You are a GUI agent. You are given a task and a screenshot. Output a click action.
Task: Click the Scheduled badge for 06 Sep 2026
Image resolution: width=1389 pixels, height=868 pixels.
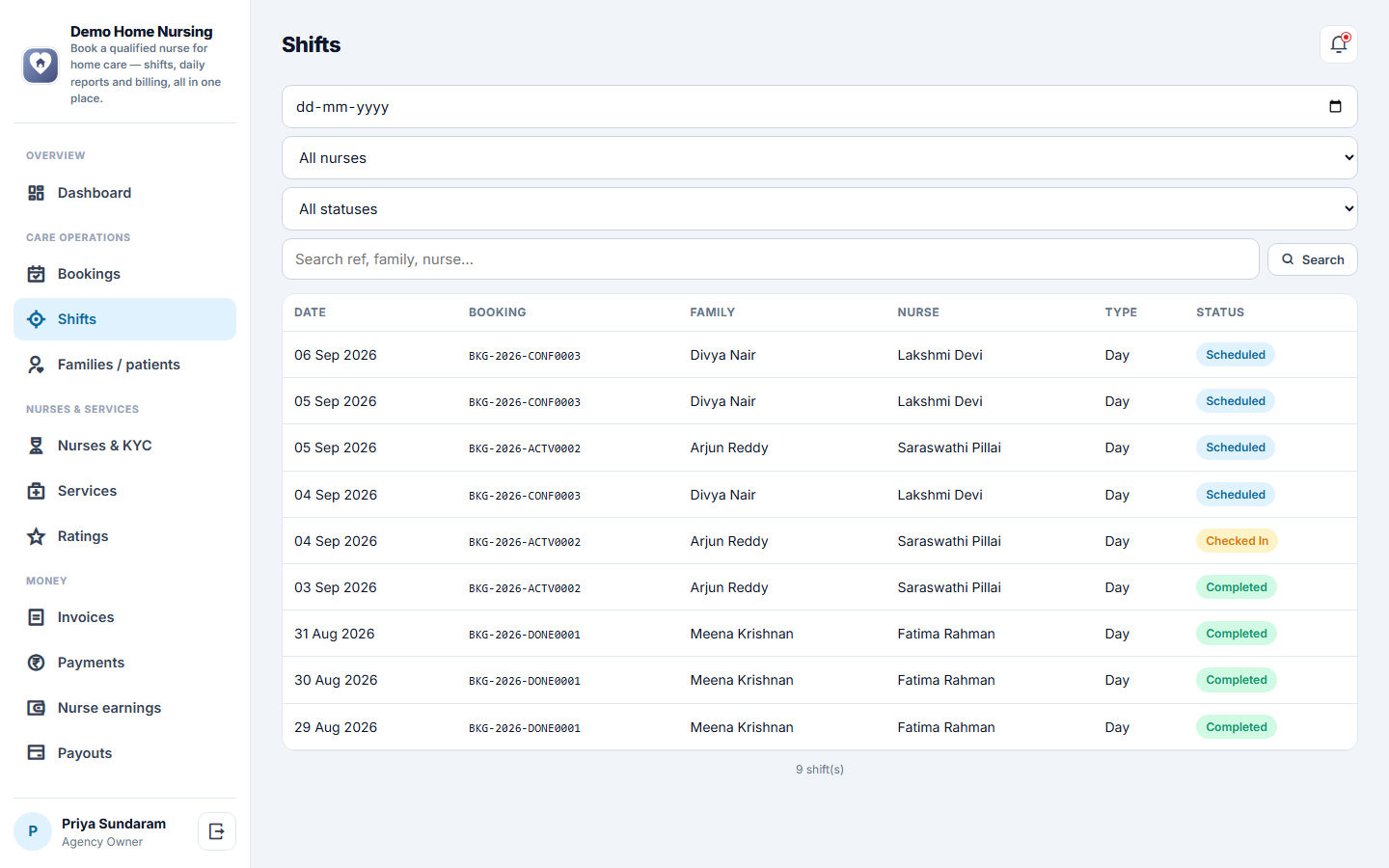[1236, 355]
